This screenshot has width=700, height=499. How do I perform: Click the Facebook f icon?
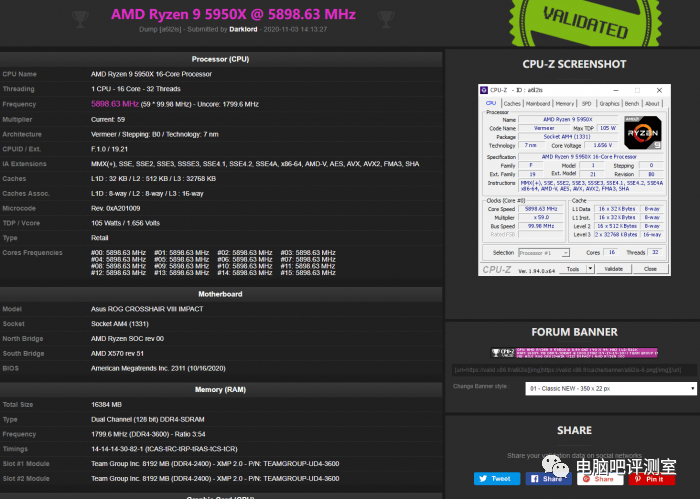pos(535,478)
